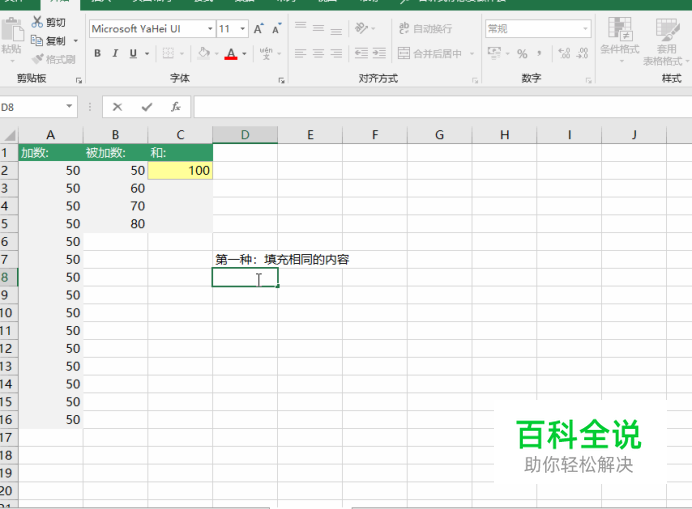Image resolution: width=692 pixels, height=509 pixels.
Task: Open 条件格式 conditional formatting
Action: (x=620, y=40)
